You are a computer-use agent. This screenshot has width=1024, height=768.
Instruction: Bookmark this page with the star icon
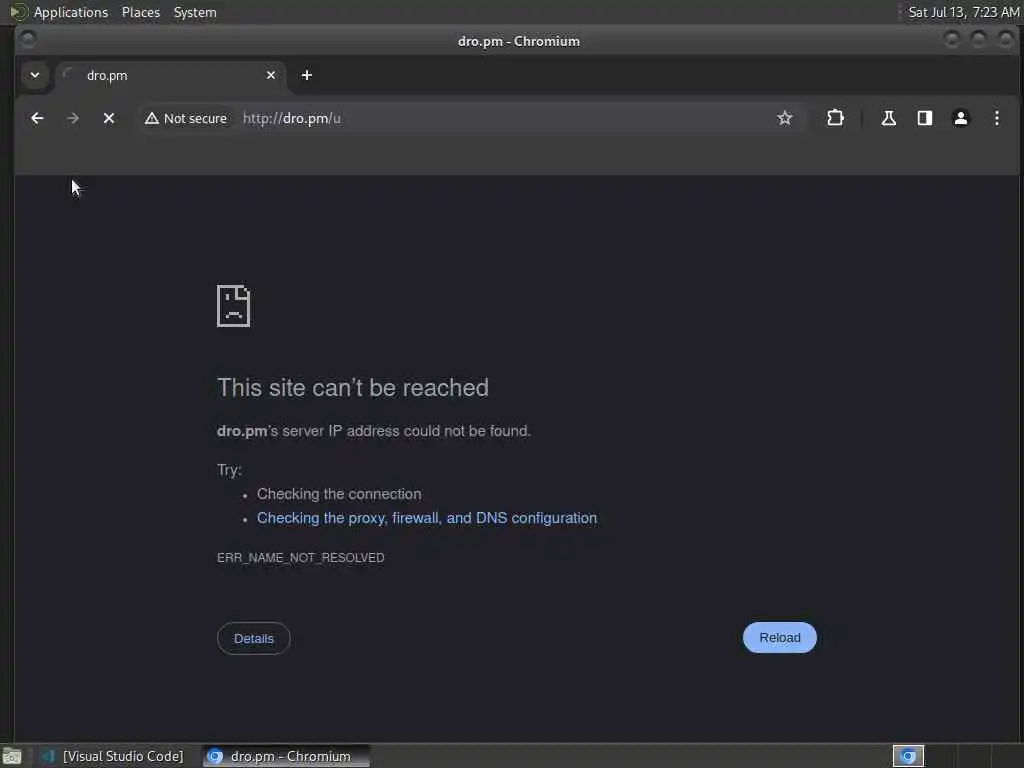[x=784, y=118]
